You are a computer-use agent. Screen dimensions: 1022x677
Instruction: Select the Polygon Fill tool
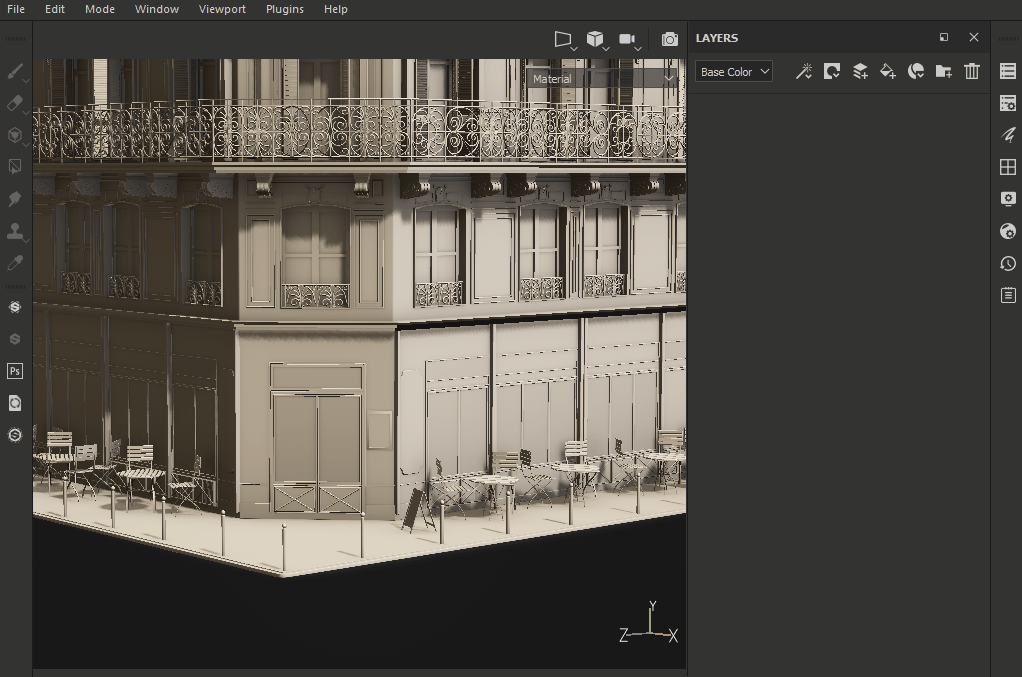(15, 167)
